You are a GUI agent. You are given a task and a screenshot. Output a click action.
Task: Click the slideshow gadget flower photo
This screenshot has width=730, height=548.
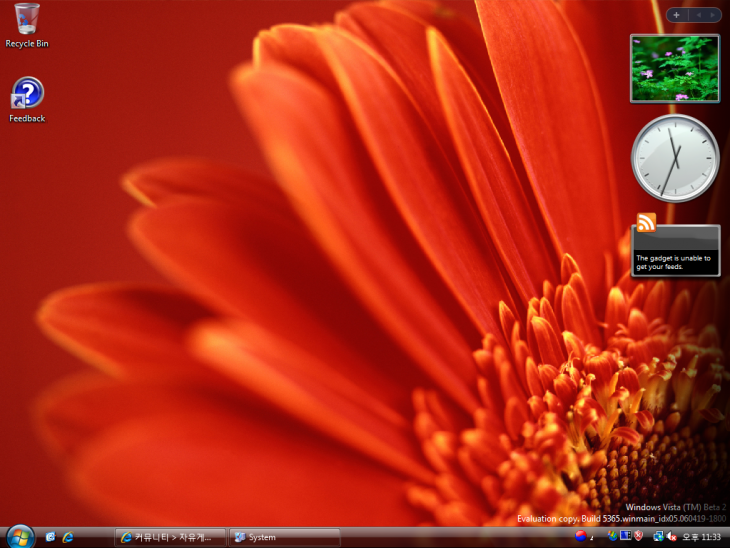[x=675, y=68]
